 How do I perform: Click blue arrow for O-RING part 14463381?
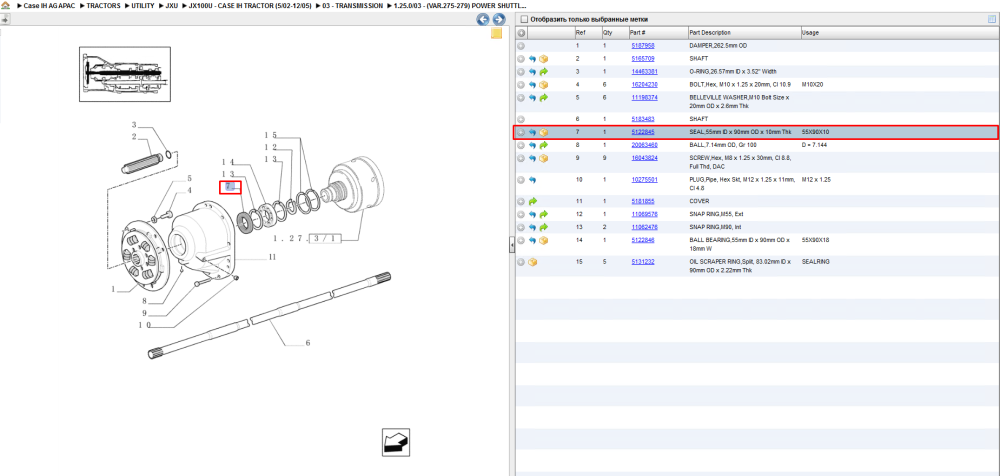(x=532, y=71)
